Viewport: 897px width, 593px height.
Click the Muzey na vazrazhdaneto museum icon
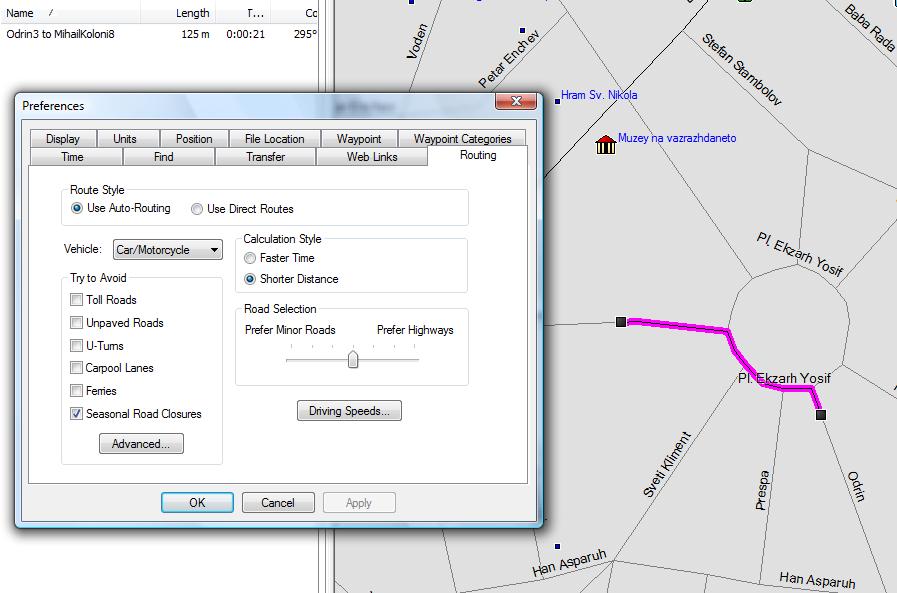pyautogui.click(x=605, y=145)
